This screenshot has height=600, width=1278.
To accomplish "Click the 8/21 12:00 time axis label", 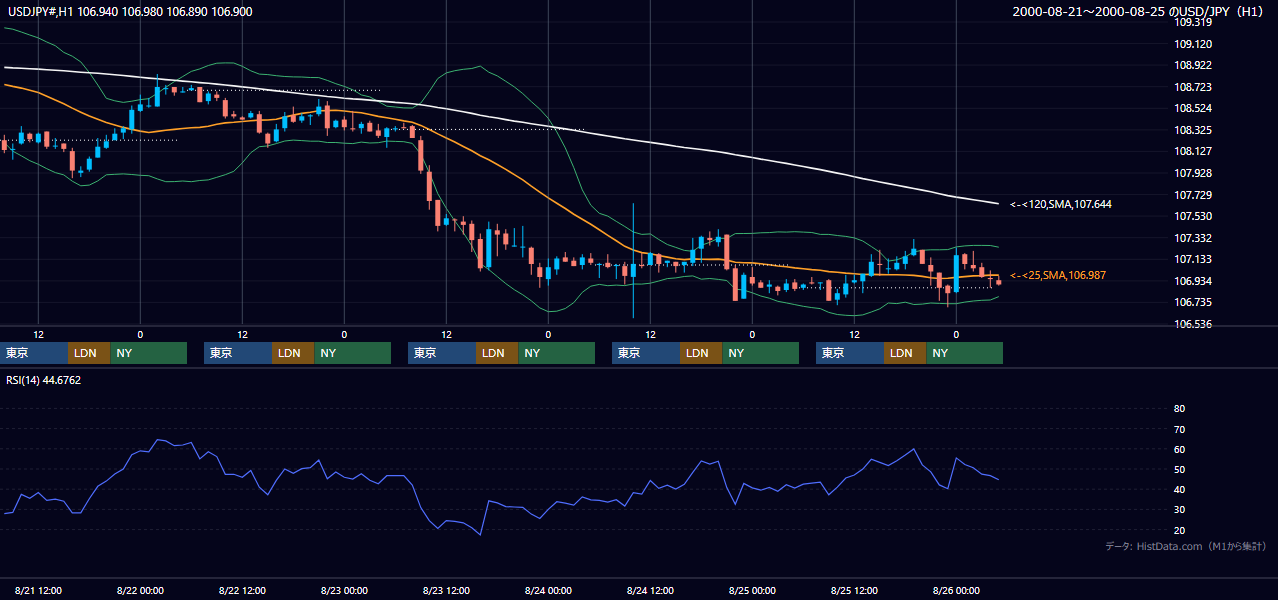I will [38, 590].
